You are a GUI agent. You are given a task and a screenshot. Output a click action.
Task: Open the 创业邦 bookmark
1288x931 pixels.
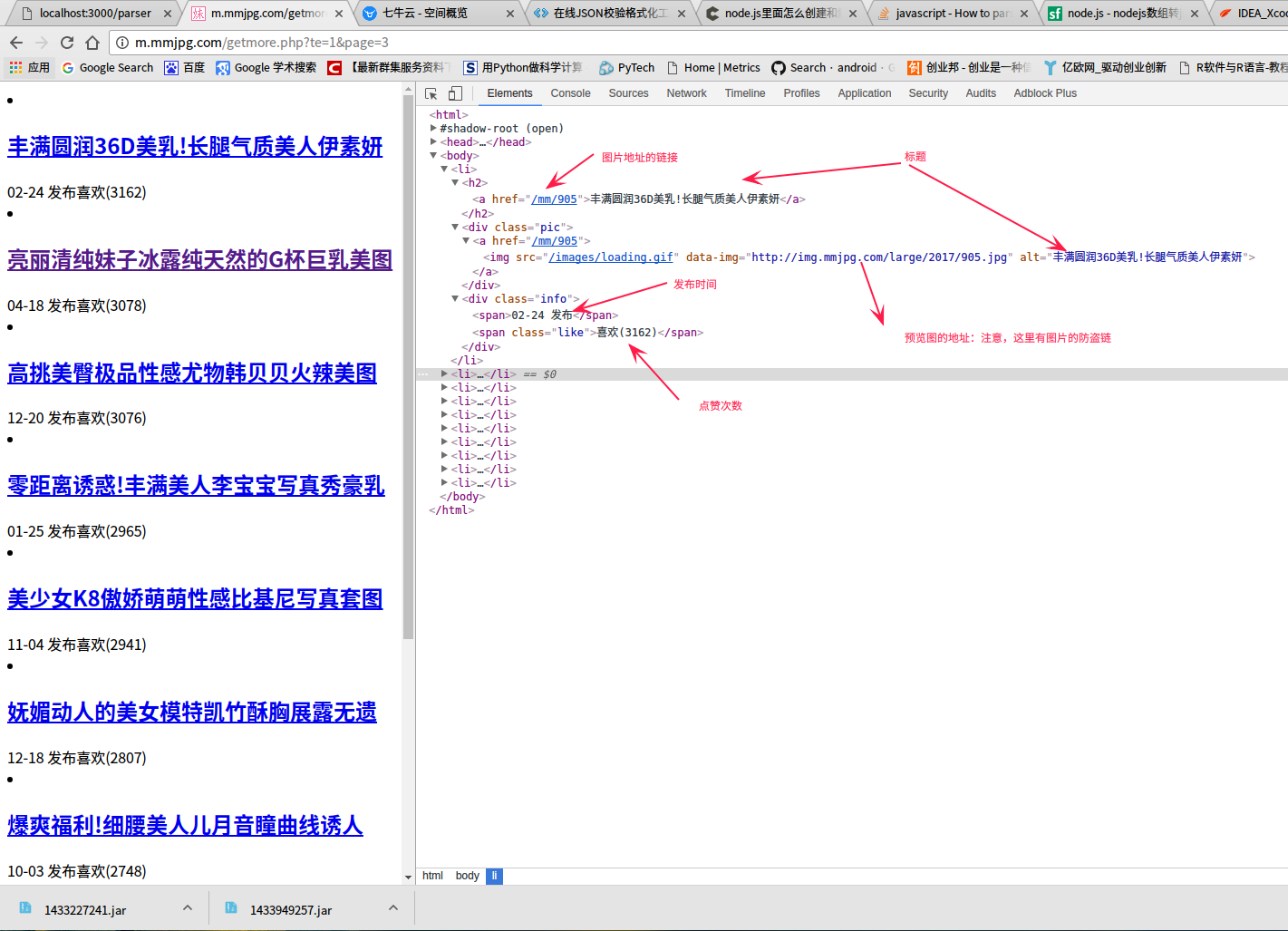pyautogui.click(x=969, y=67)
